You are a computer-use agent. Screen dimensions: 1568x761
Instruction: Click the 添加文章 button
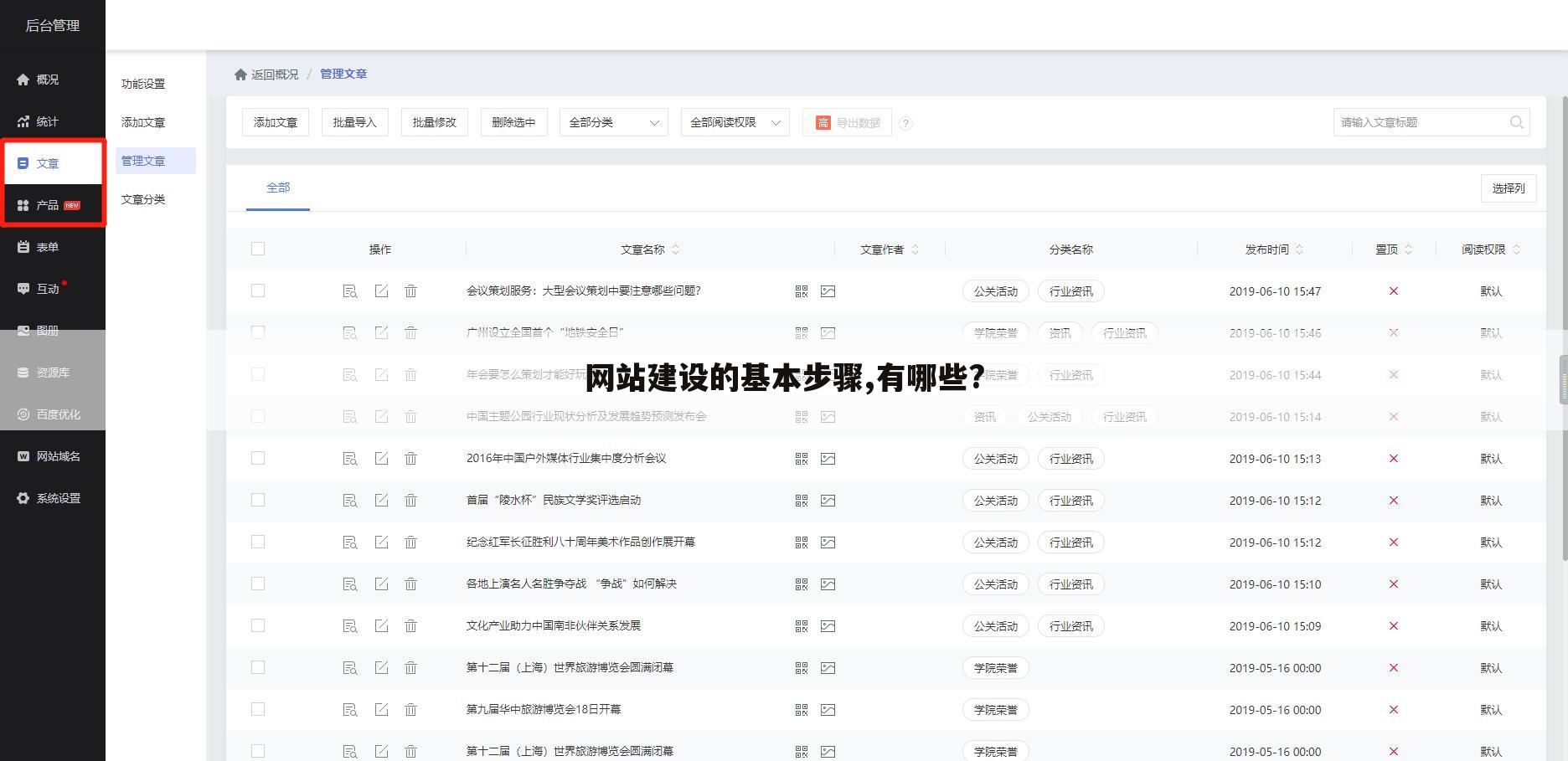pos(275,122)
